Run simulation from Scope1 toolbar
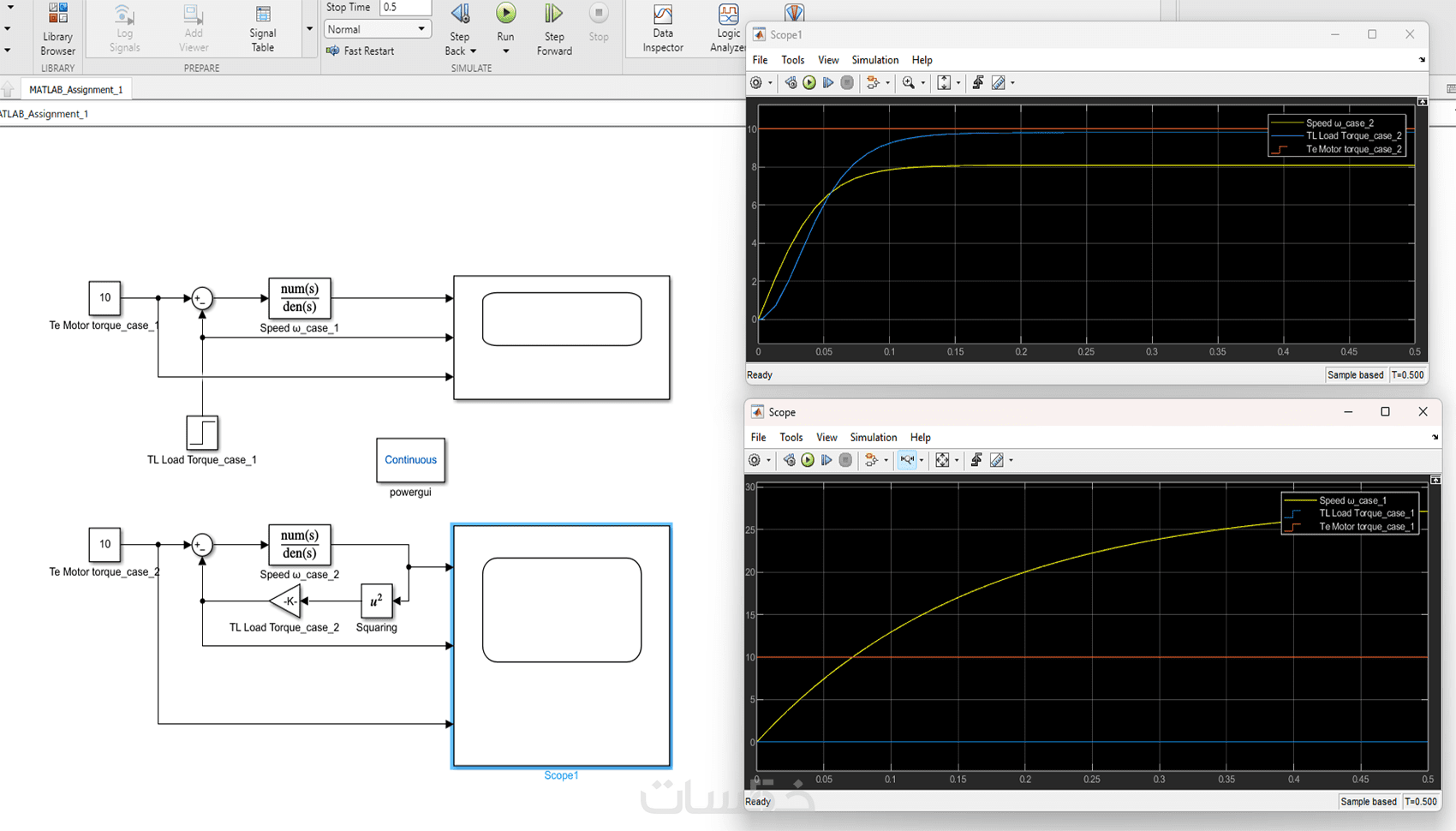The height and width of the screenshot is (831, 1456). pyautogui.click(x=809, y=83)
